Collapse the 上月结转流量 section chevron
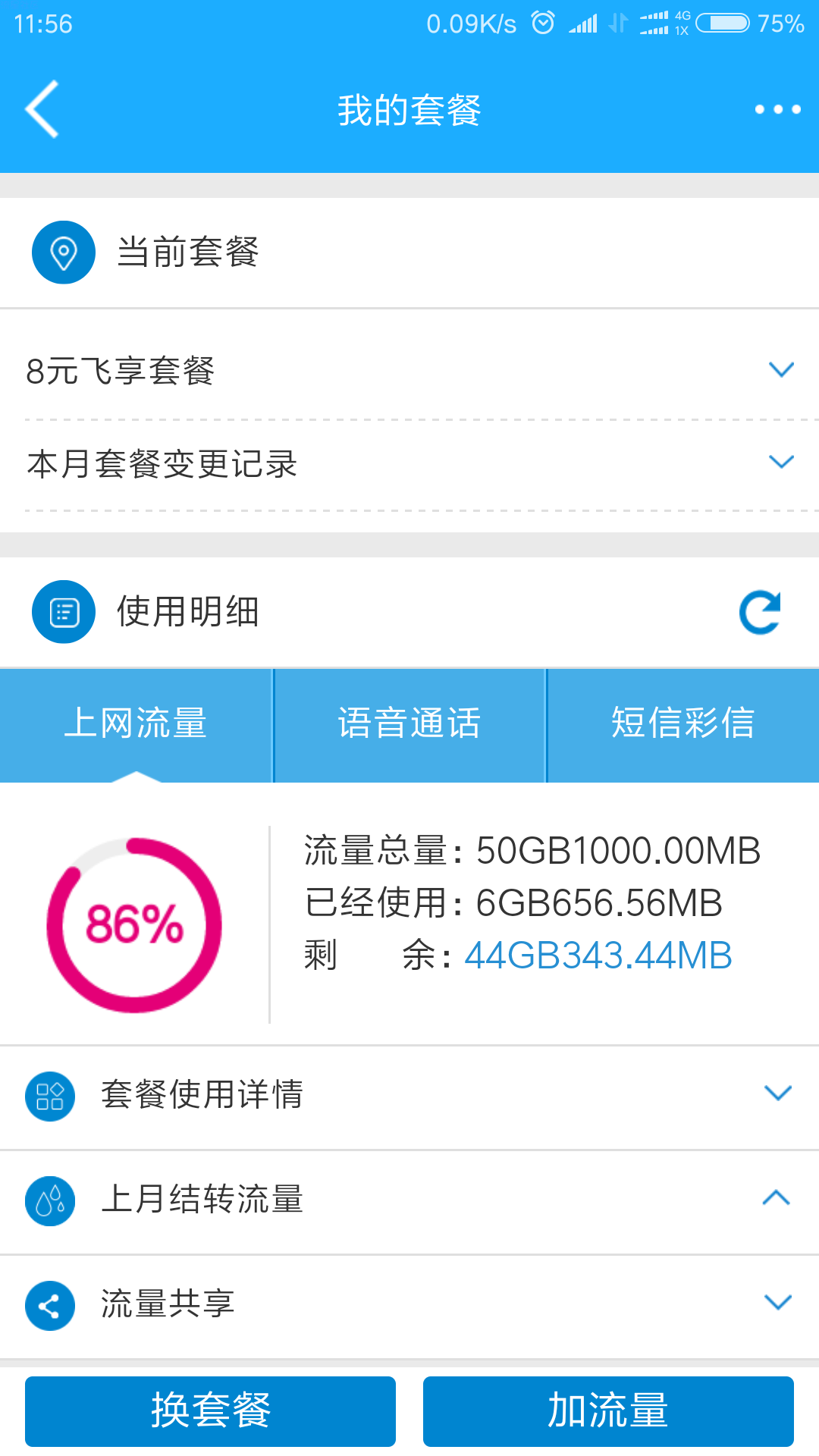The image size is (819, 1456). coord(777,1197)
